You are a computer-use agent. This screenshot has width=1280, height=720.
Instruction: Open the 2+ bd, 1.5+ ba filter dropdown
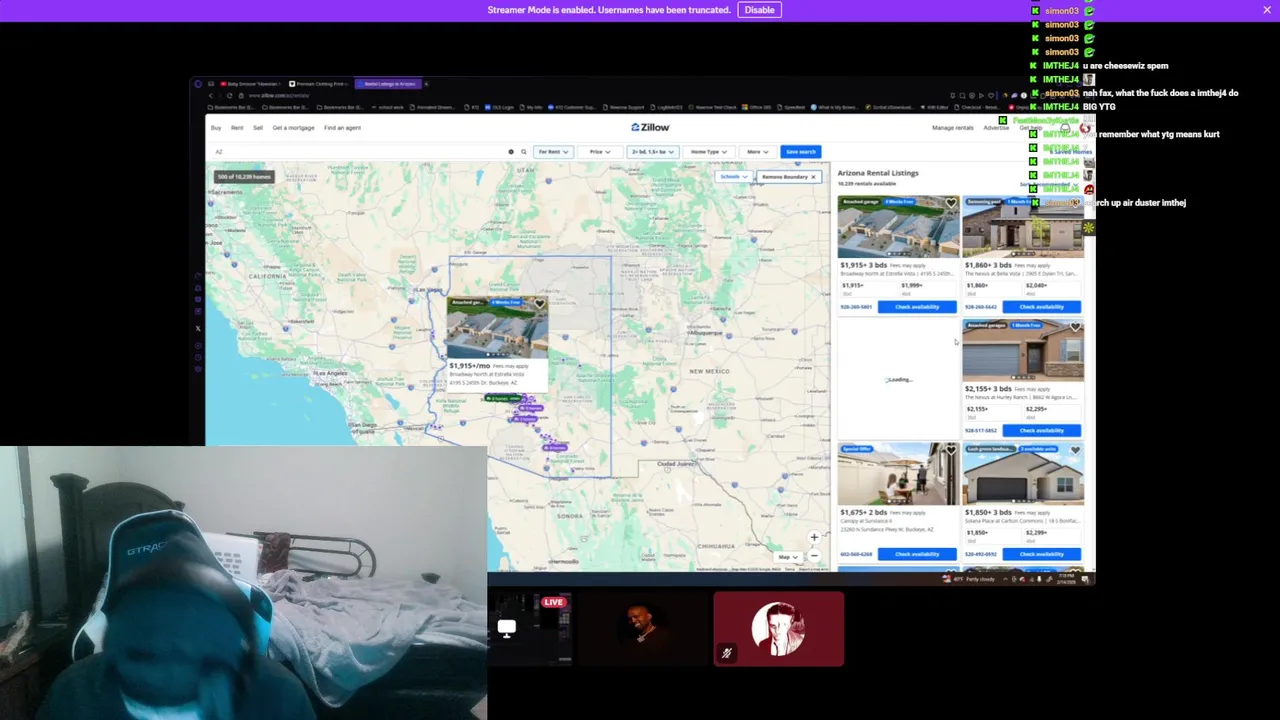point(652,152)
